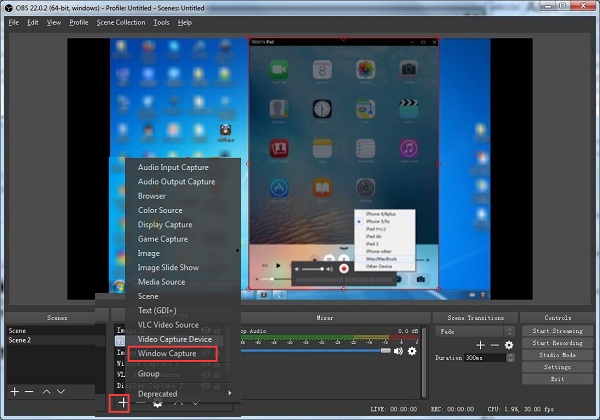Click purple Music icon in iPad preview
Screen dimensions: 600x420
point(409,148)
